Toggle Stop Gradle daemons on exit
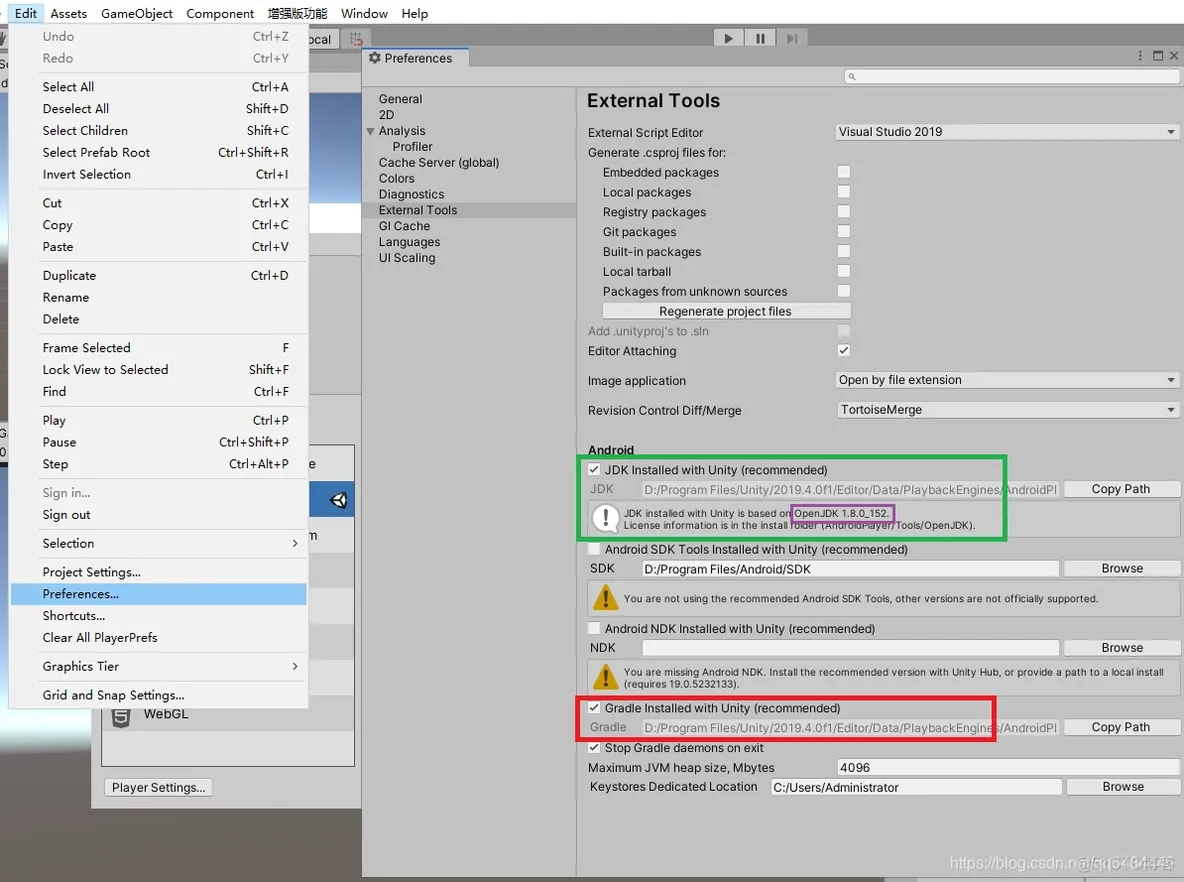The height and width of the screenshot is (882, 1184). pyautogui.click(x=594, y=748)
